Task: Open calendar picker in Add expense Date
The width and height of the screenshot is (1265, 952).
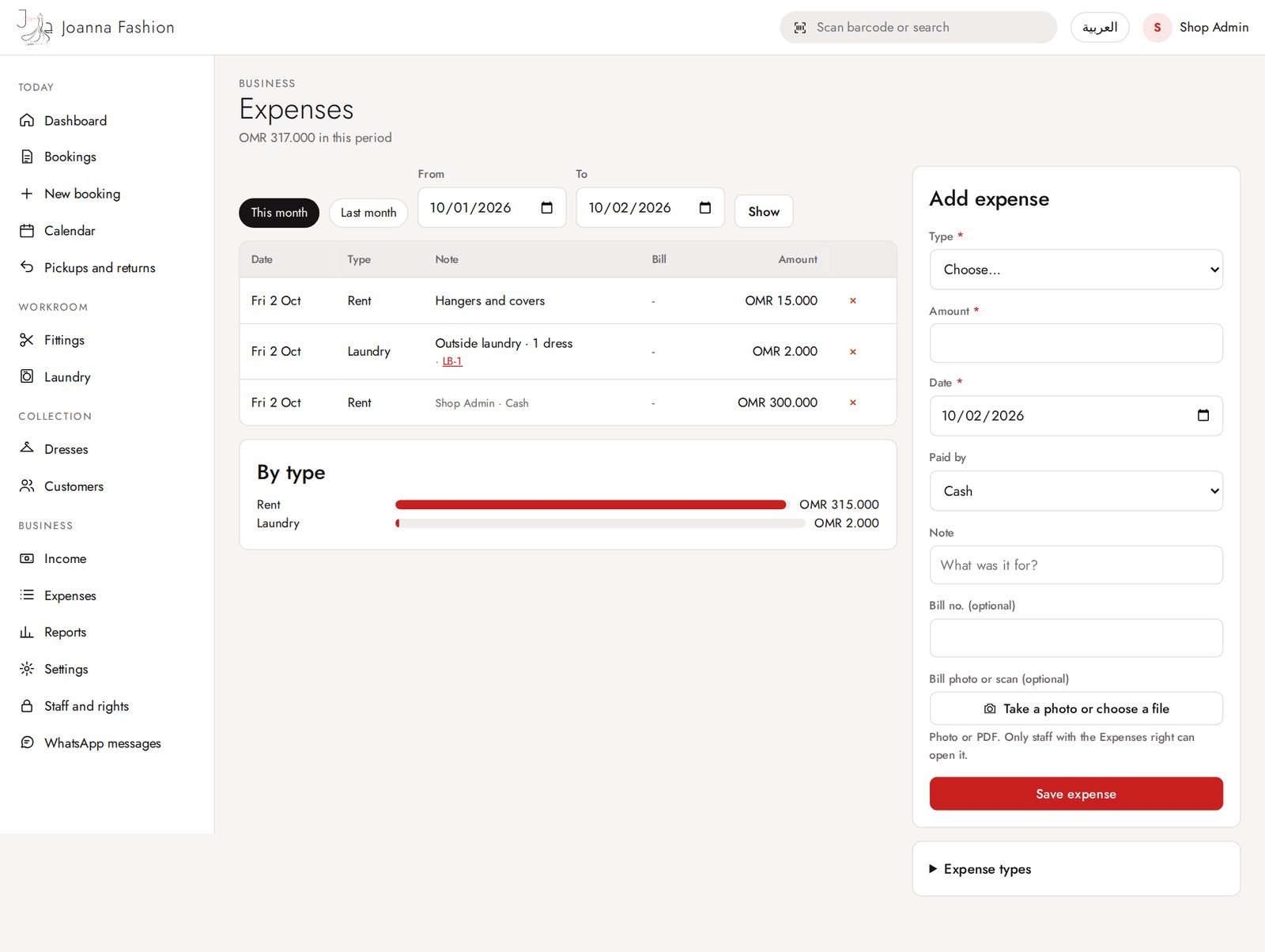Action: click(1203, 415)
